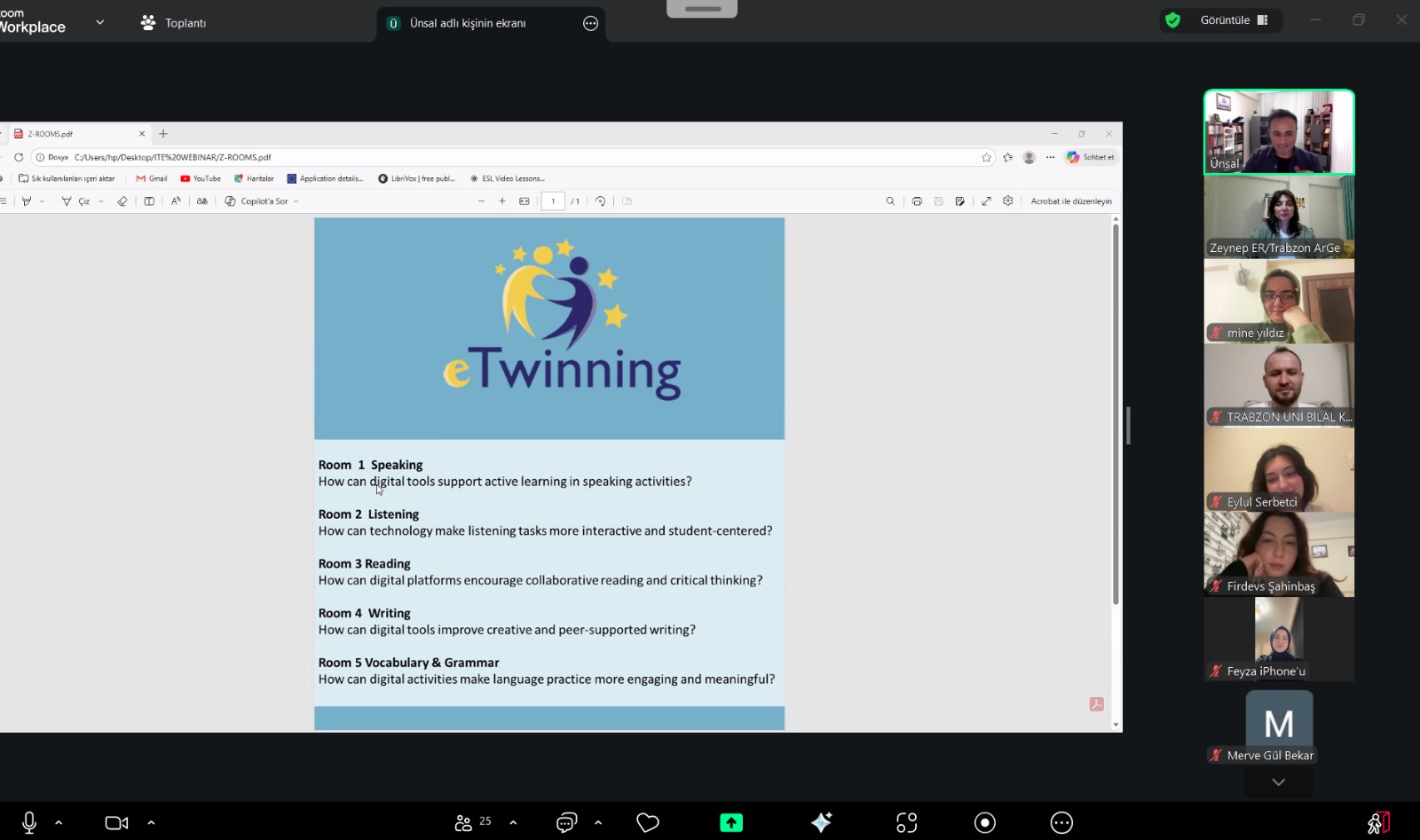
Task: Toggle the microphone mute button
Action: point(29,823)
